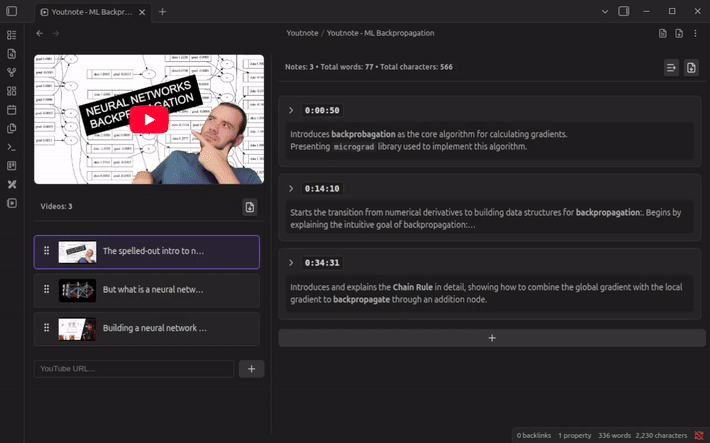Click the collapse-all notes list icon
The image size is (710, 443).
pos(671,68)
